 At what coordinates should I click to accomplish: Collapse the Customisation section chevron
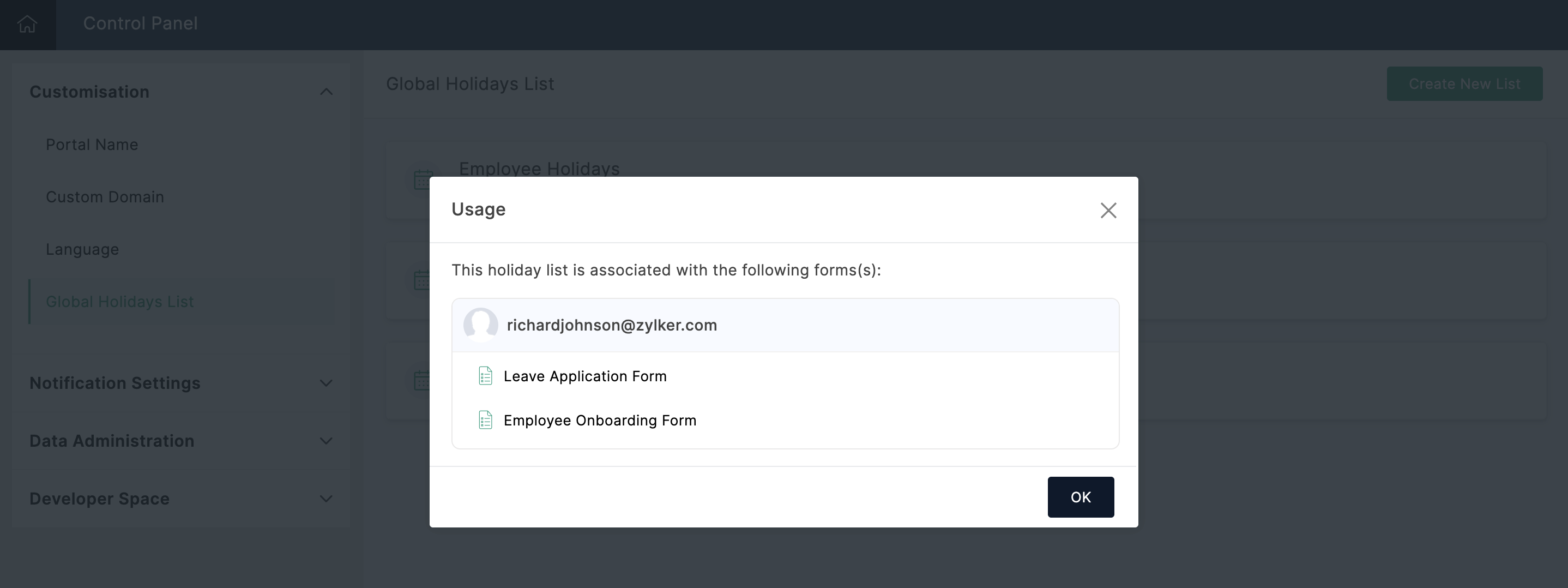(x=326, y=92)
